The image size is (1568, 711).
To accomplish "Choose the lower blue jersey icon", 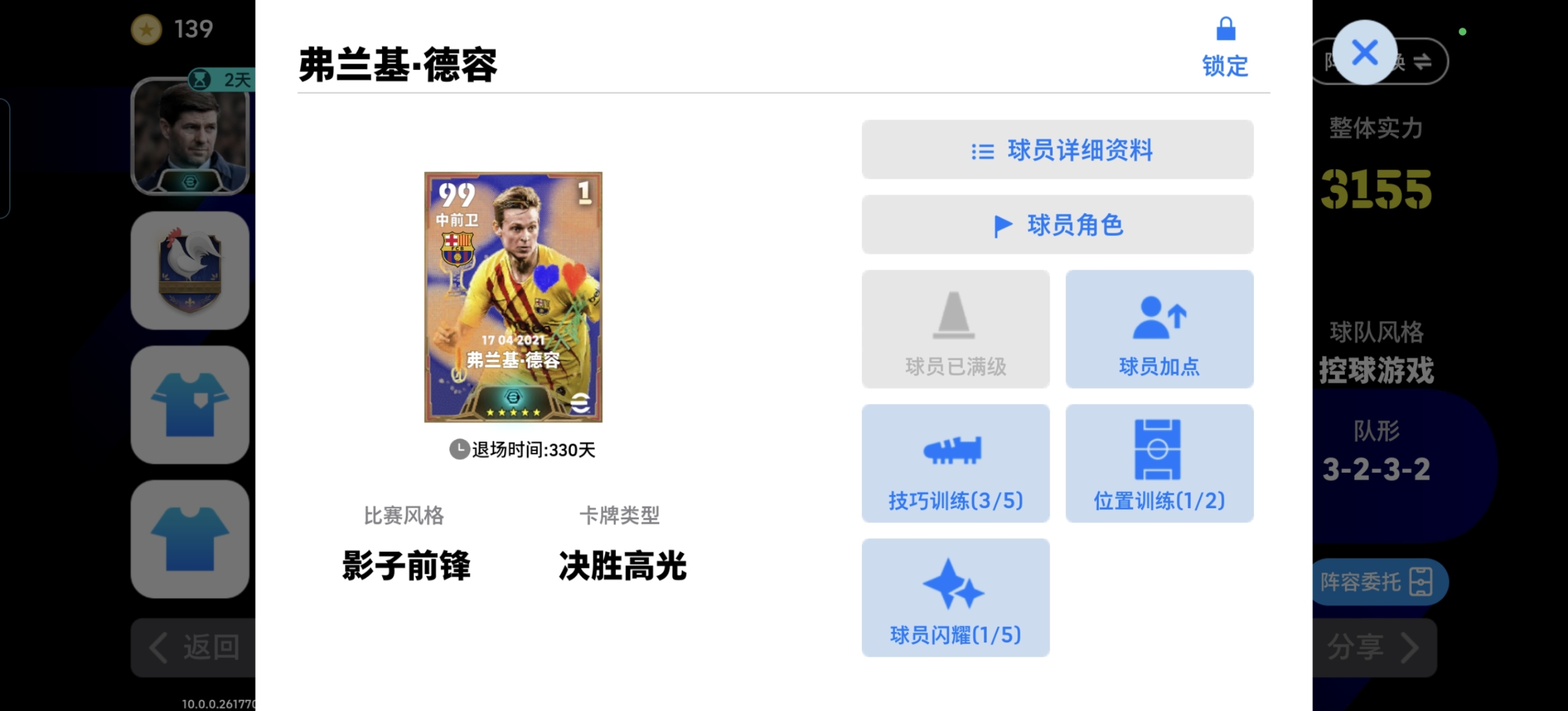I will pos(190,539).
